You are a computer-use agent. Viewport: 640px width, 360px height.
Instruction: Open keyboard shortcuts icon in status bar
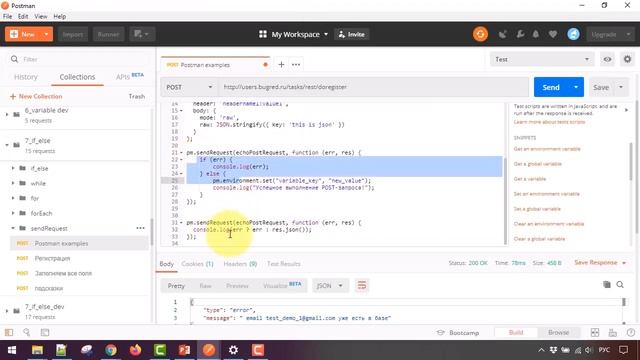tap(613, 333)
